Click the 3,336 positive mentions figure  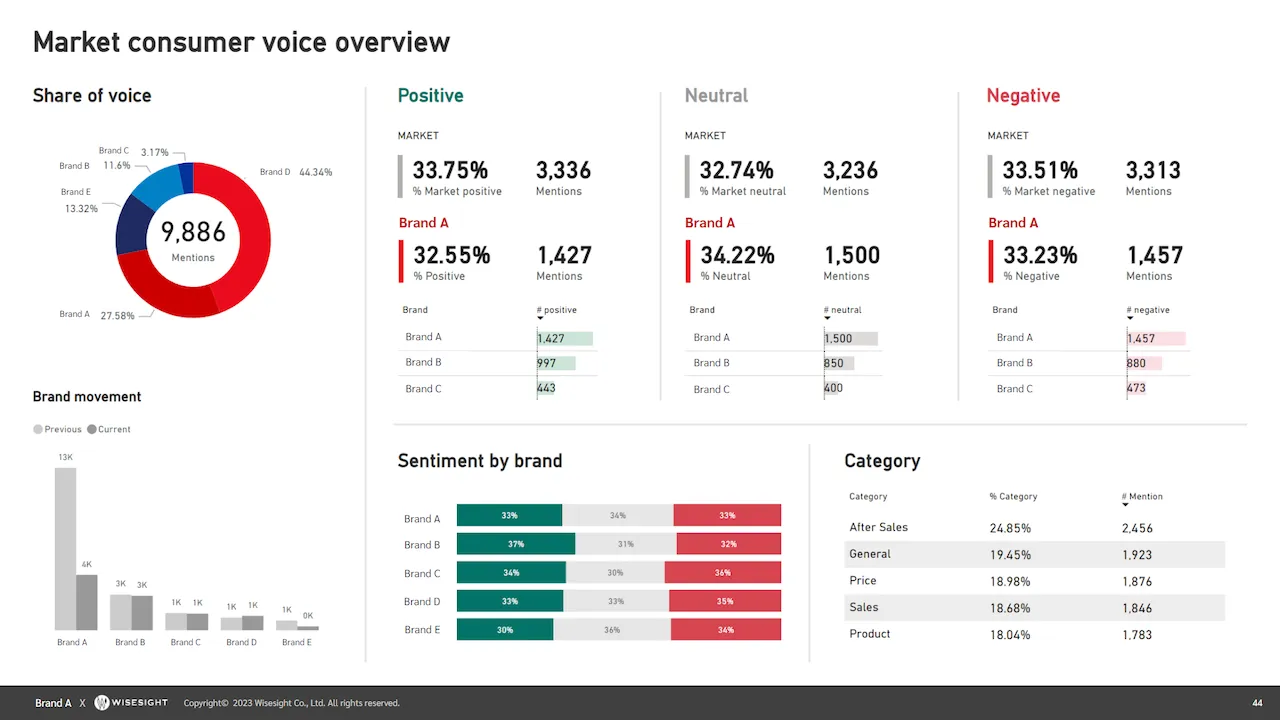[x=564, y=170]
